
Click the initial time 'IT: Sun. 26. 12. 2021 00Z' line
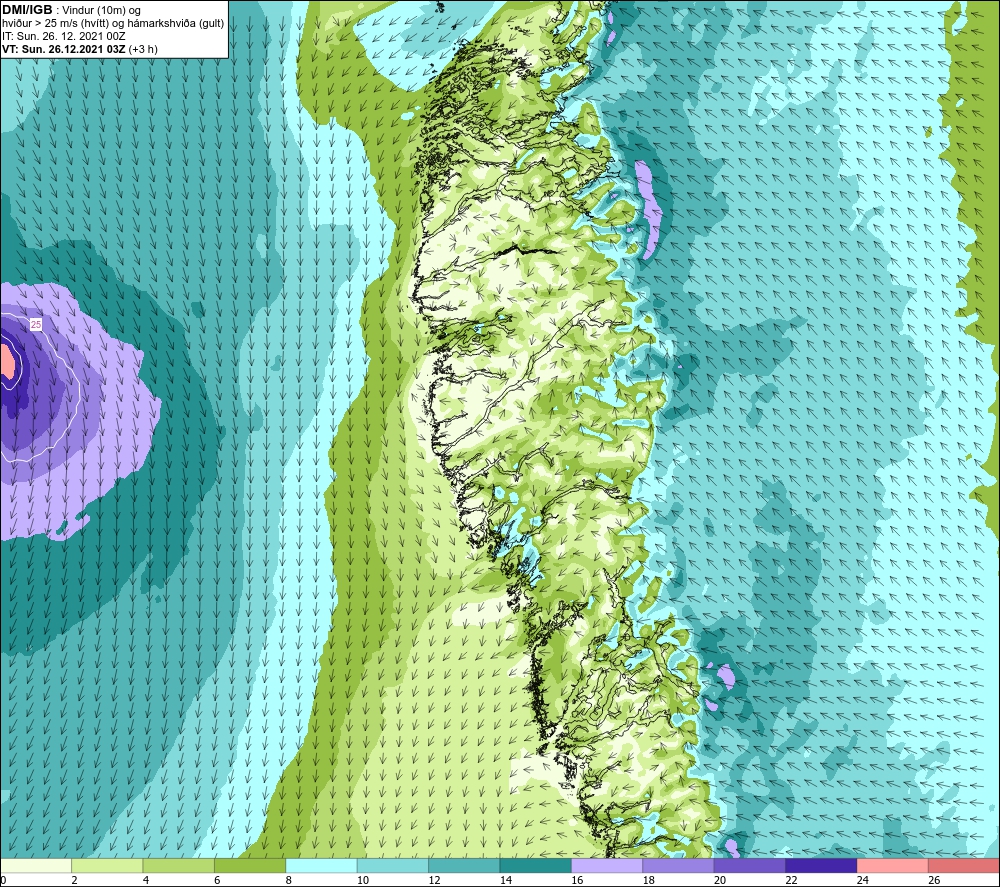coord(64,36)
